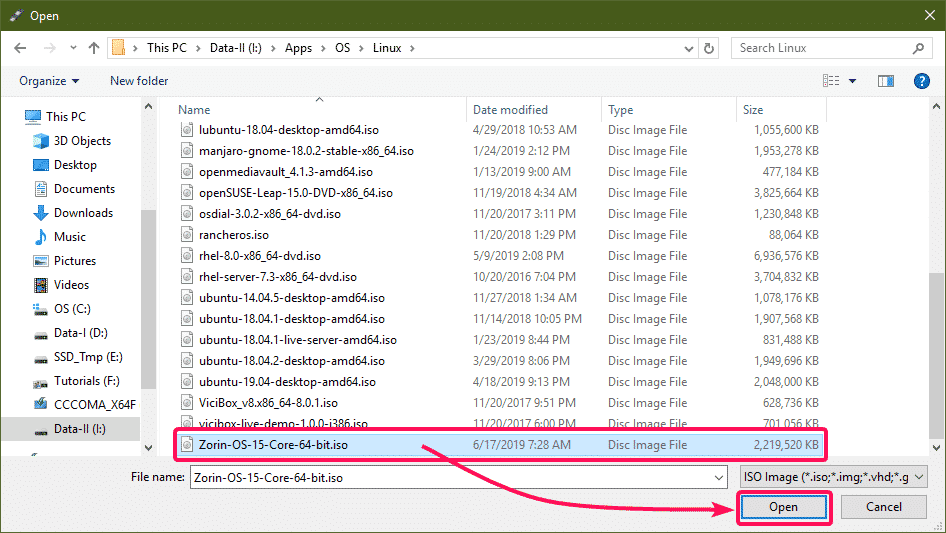Open the view options dropdown arrow

(x=852, y=81)
